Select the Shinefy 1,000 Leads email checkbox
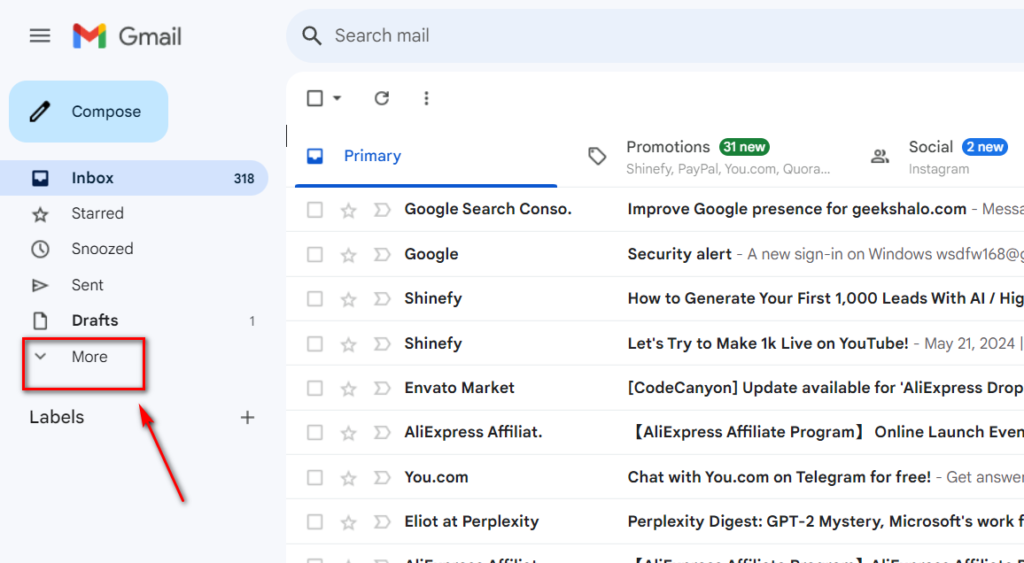 click(315, 299)
